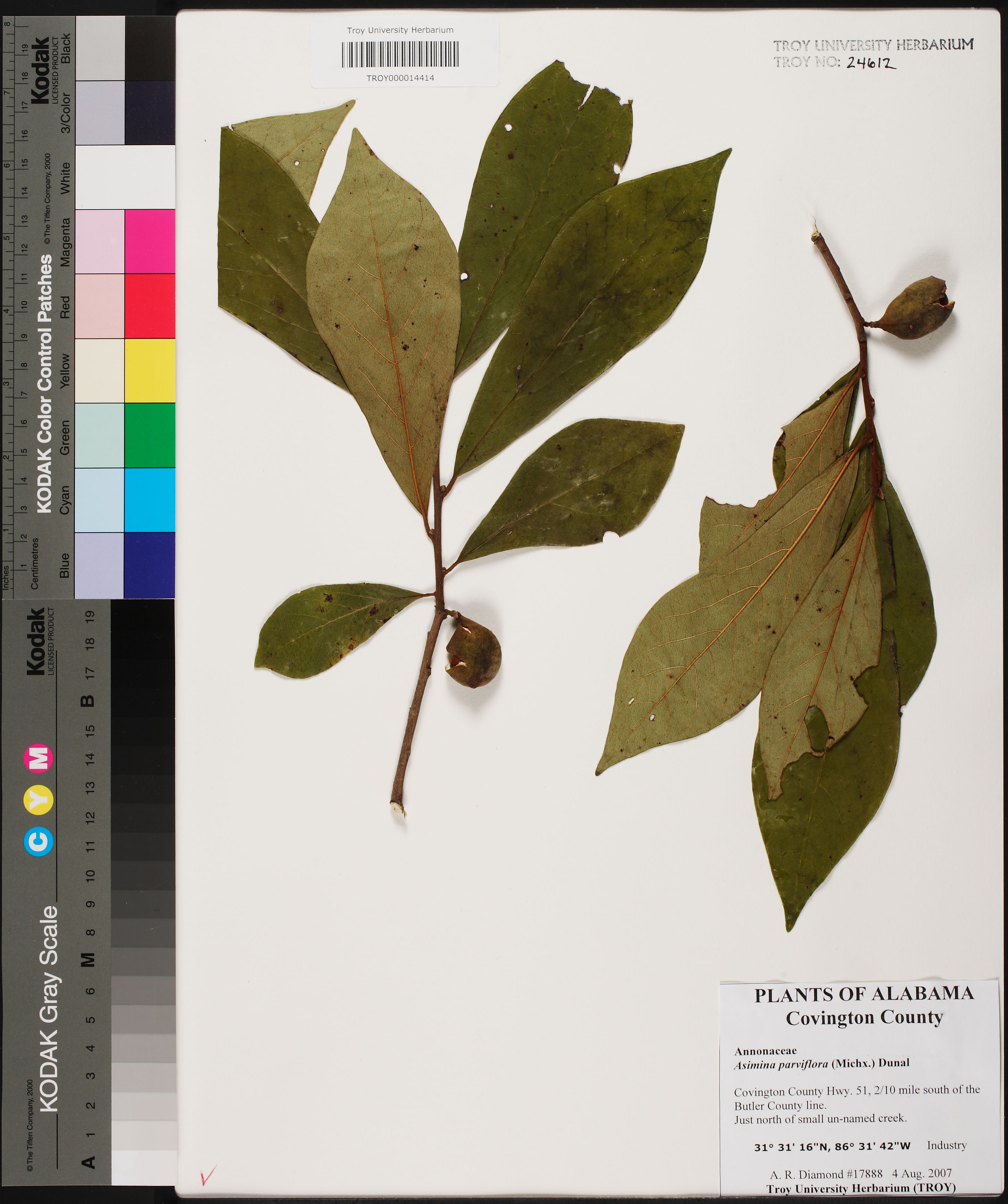Click the 'Just north of small un-named creek.' line
This screenshot has width=1008, height=1204.
pos(820,1119)
